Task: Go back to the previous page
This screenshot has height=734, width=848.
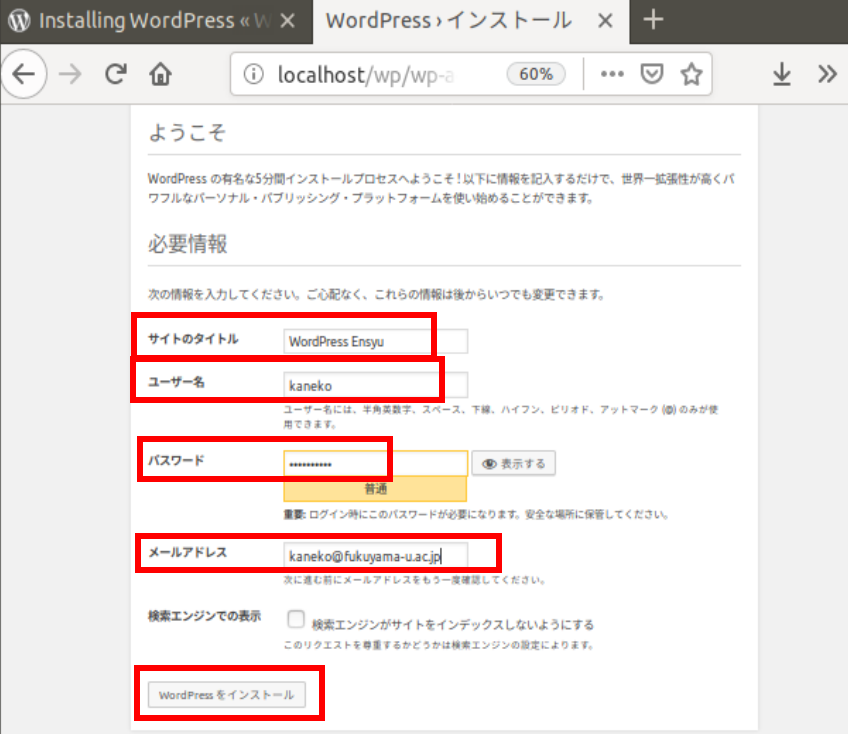Action: coord(24,74)
